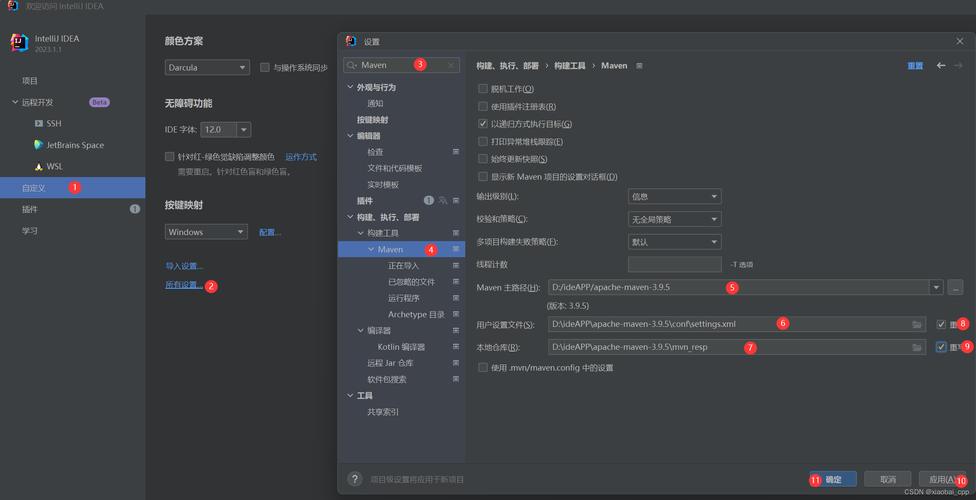Click the project-level icon beside 运行程序 row
Viewport: 976px width, 500px height.
pyautogui.click(x=456, y=298)
